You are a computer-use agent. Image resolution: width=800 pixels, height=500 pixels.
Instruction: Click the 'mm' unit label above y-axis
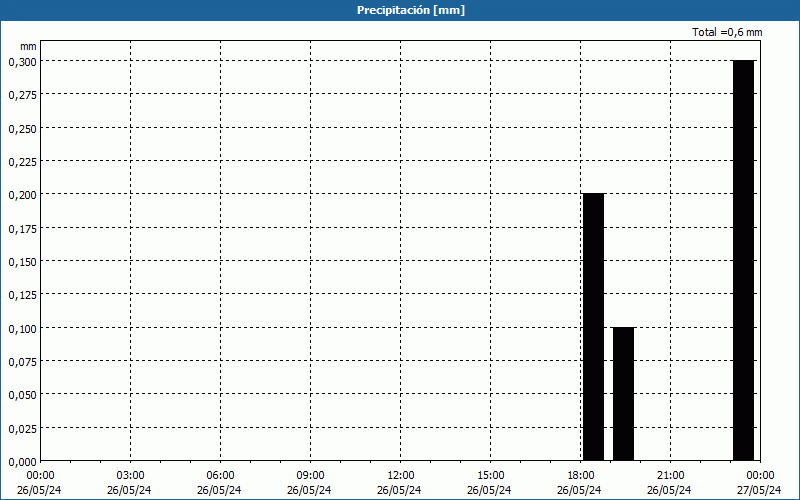[x=28, y=46]
